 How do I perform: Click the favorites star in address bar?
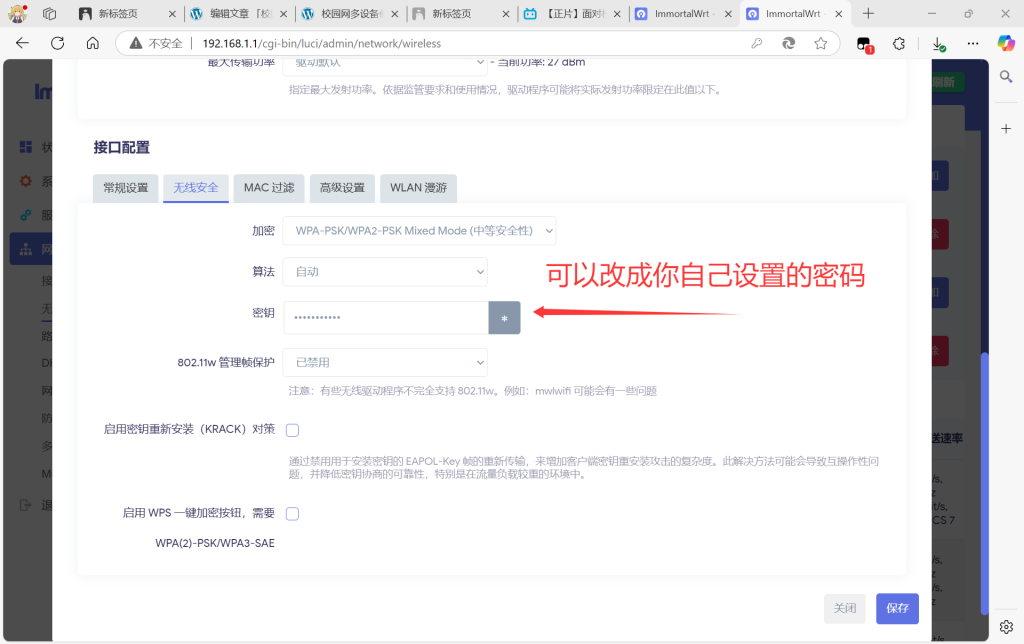(x=820, y=44)
